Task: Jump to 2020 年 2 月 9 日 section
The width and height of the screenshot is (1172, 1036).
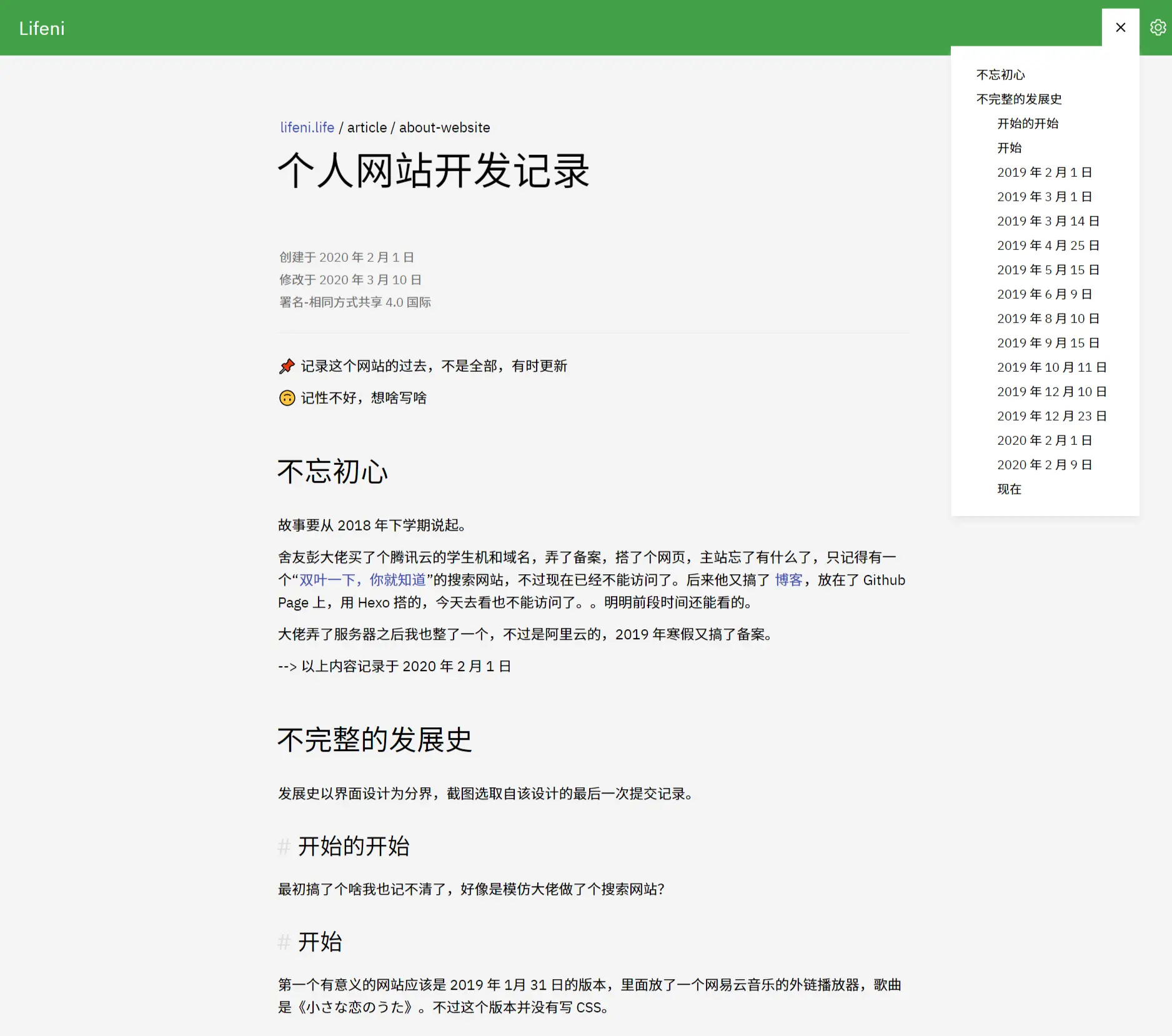Action: point(1045,464)
